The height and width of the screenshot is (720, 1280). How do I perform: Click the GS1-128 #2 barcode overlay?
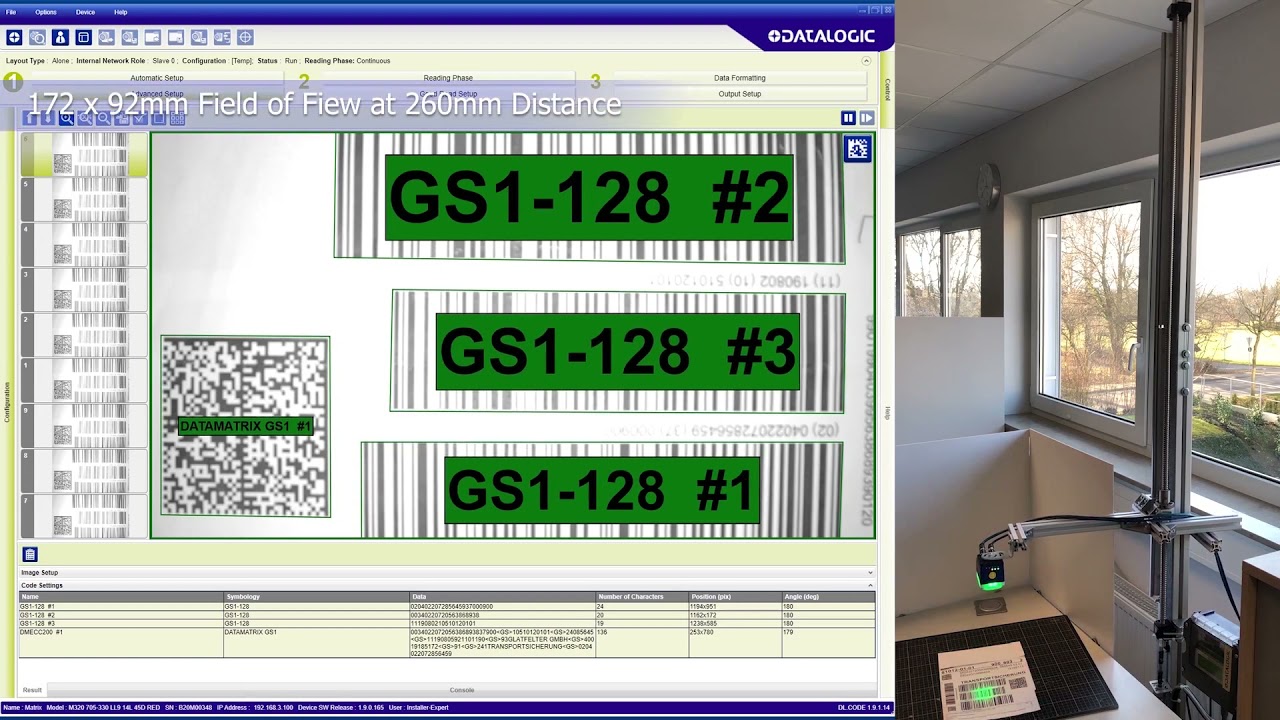click(589, 197)
